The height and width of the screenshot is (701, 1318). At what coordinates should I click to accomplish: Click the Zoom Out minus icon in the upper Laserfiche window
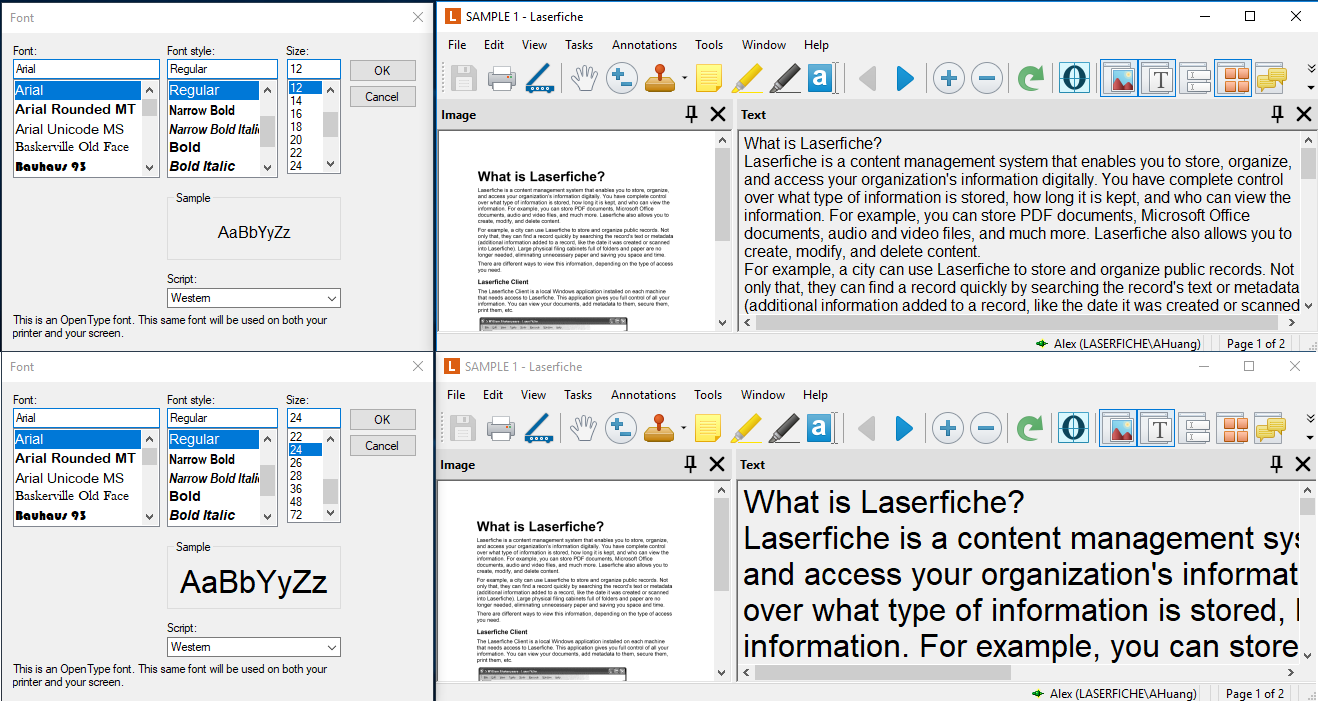[986, 78]
